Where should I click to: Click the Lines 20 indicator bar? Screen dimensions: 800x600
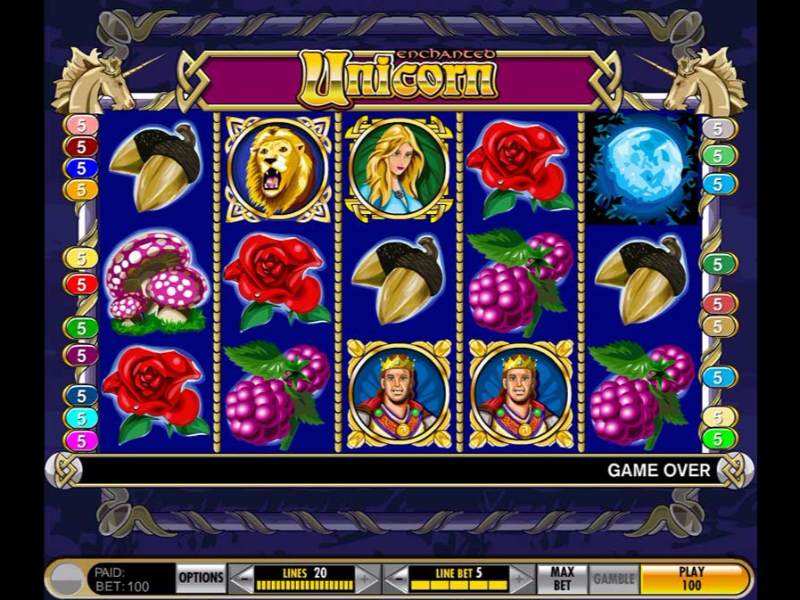(305, 579)
